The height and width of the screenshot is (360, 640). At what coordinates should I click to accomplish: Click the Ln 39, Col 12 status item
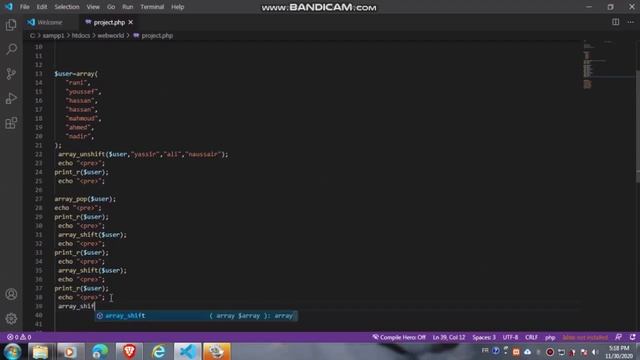tap(449, 337)
